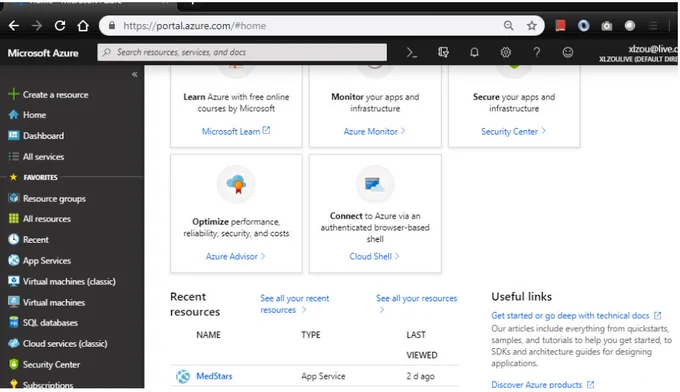
Task: Bookmark this page with the star icon
Action: (x=532, y=26)
